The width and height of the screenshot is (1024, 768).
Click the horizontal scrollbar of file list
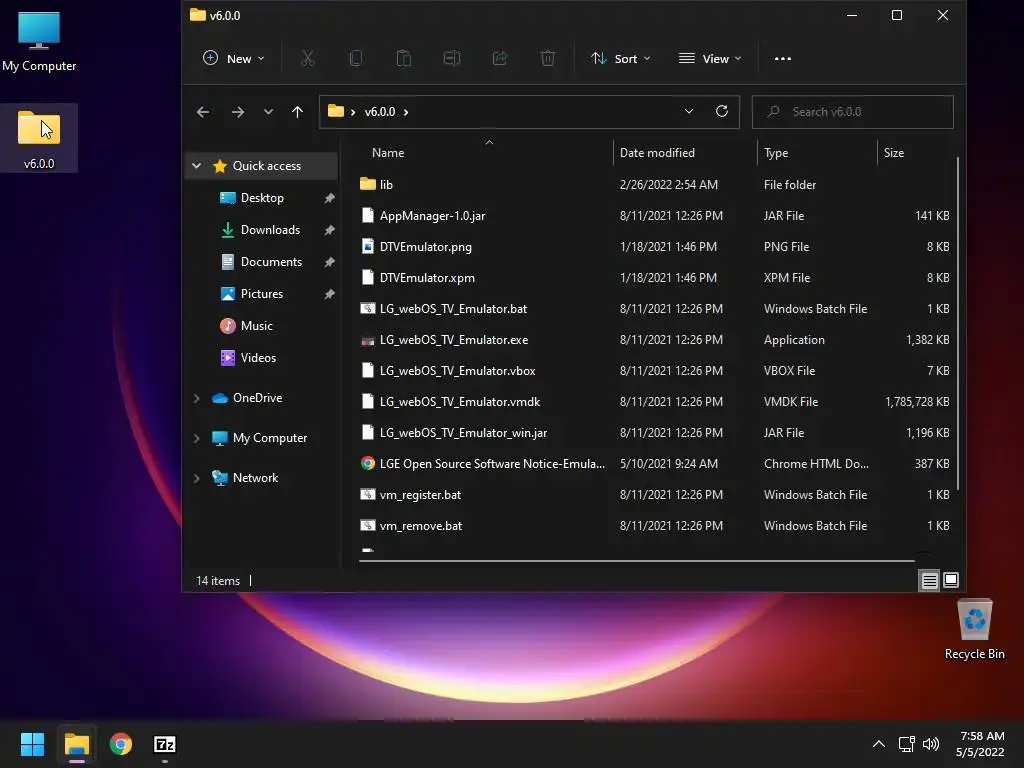(637, 560)
